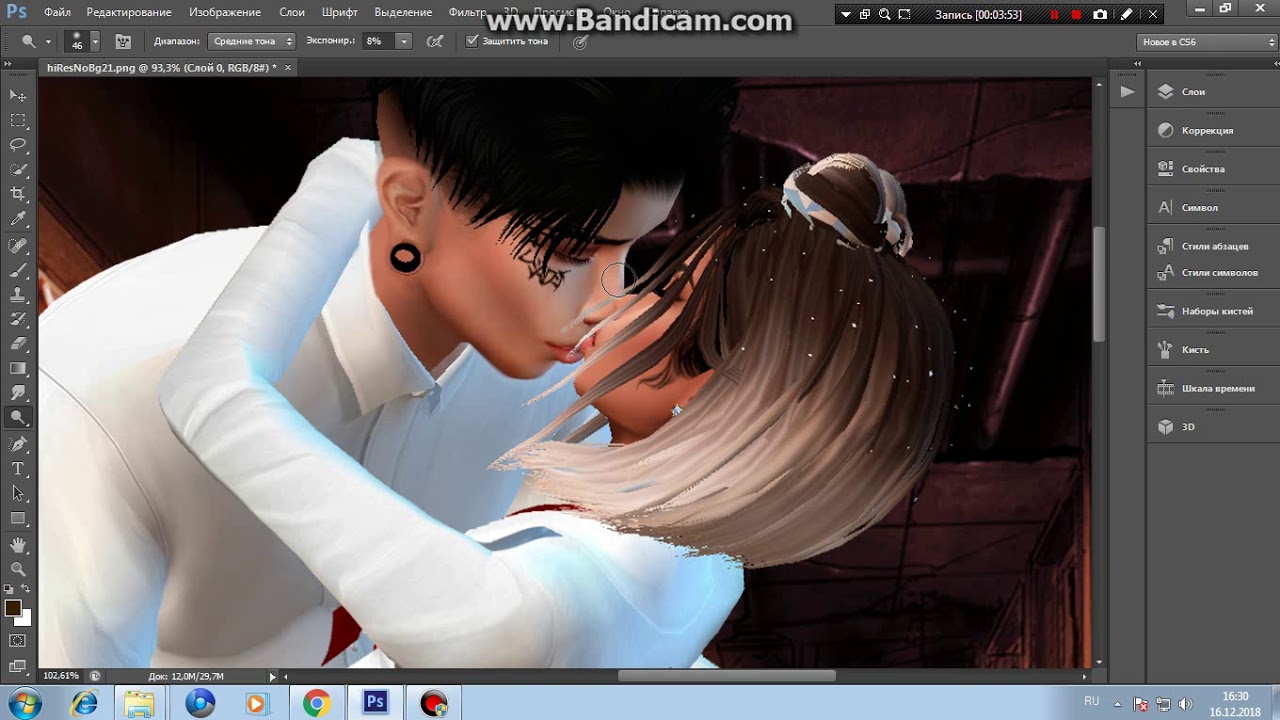Select the Crop tool
Viewport: 1280px width, 720px height.
pyautogui.click(x=18, y=194)
